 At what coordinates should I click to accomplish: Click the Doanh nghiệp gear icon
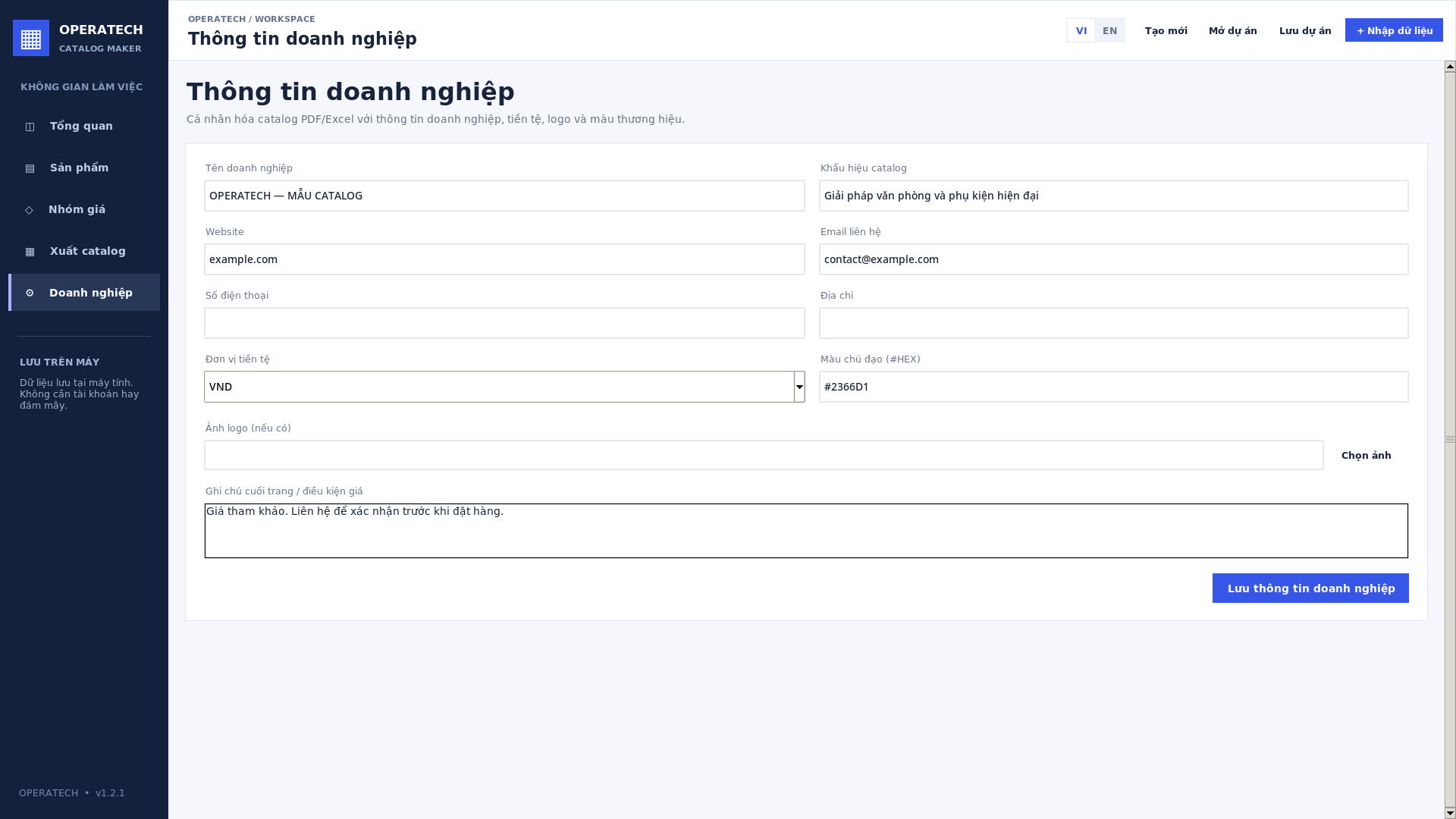(x=30, y=293)
